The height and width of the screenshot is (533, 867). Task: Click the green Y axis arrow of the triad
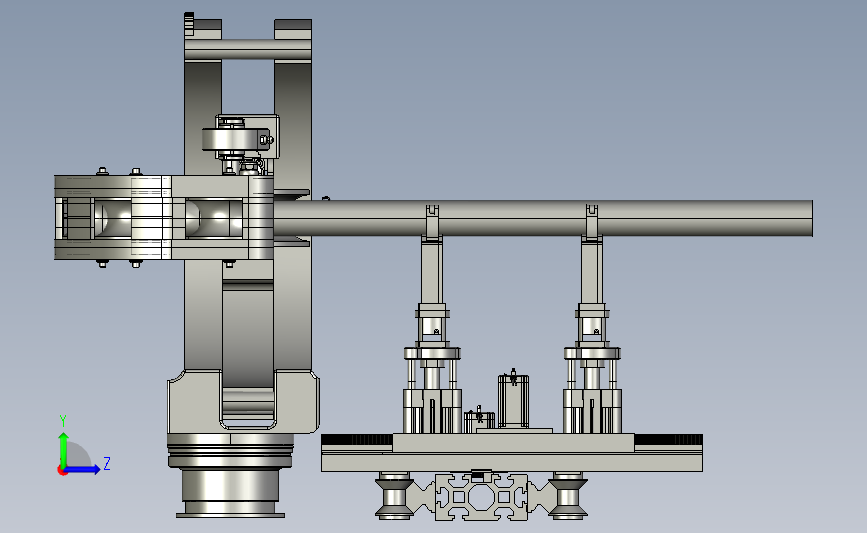tap(64, 449)
